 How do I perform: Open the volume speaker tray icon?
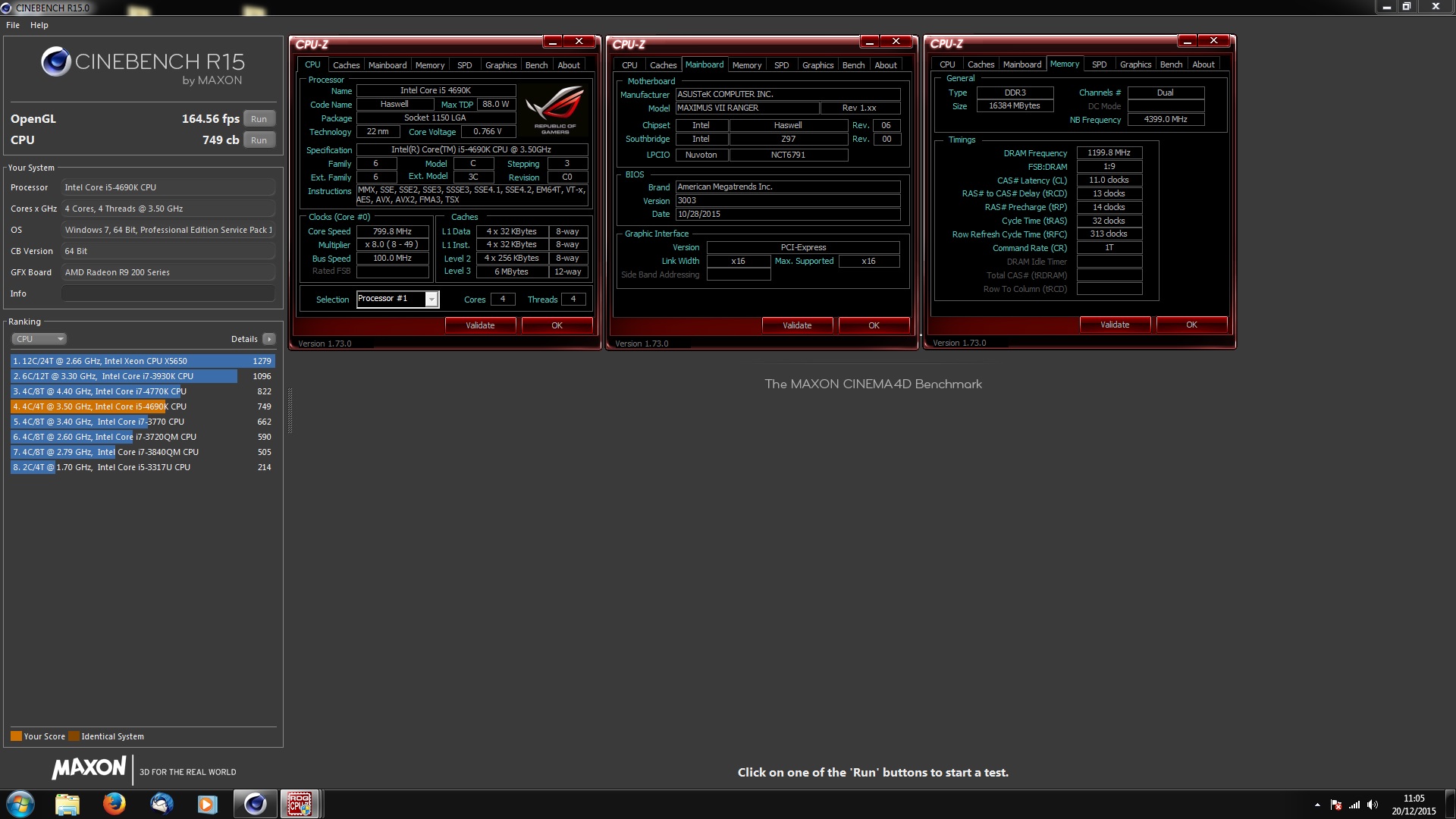point(1373,805)
